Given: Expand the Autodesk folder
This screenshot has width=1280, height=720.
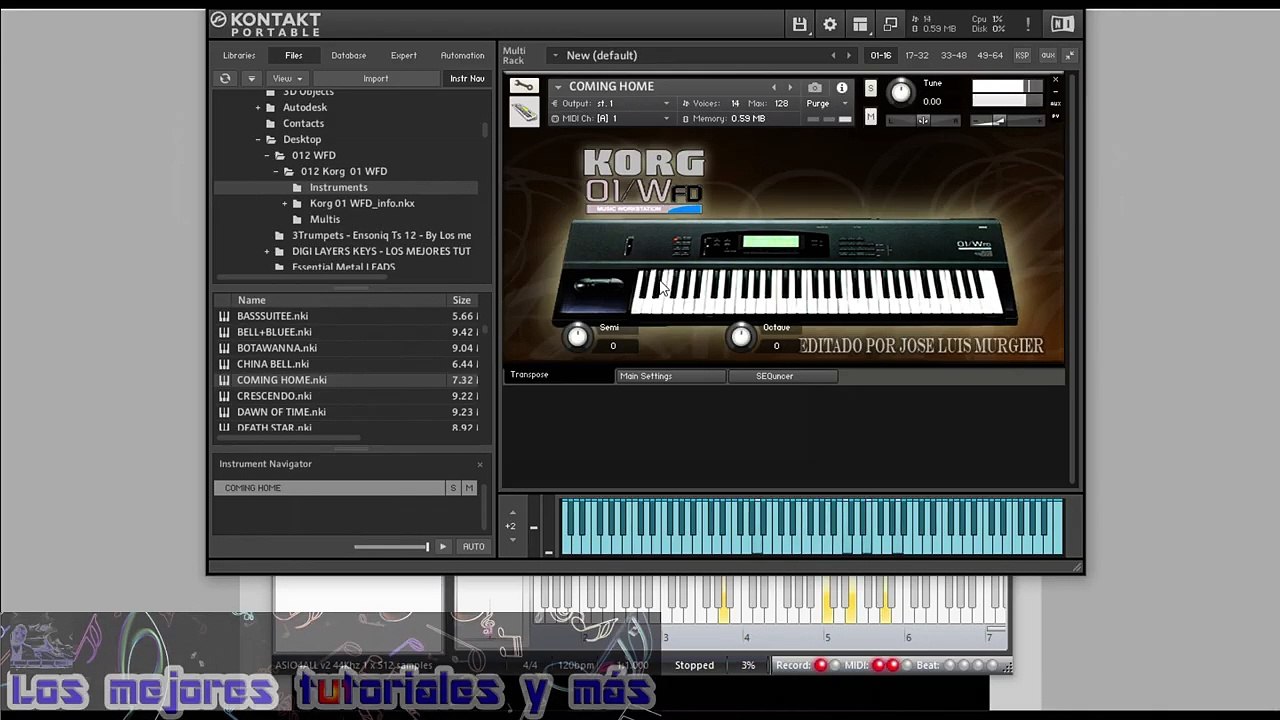Looking at the screenshot, I should (x=258, y=108).
